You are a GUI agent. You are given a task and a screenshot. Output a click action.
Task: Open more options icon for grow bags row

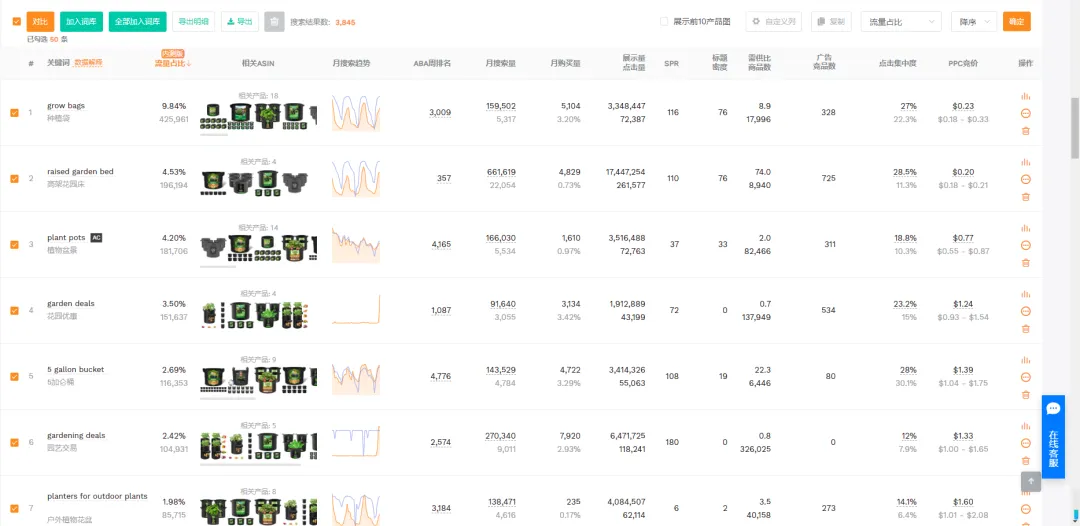(x=1026, y=113)
